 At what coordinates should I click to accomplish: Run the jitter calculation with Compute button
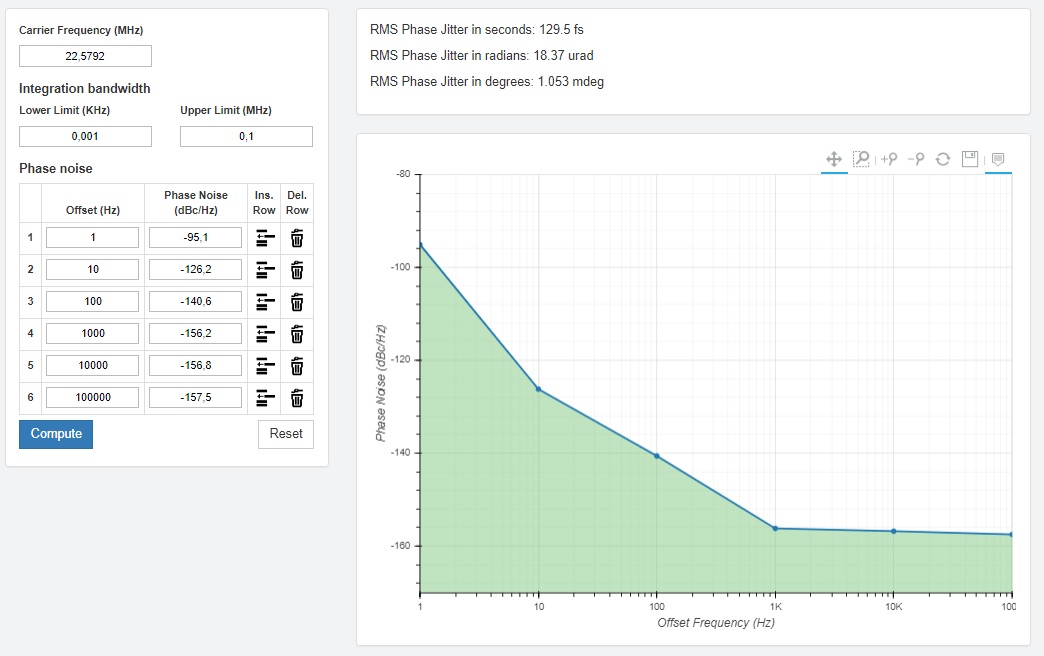[x=56, y=434]
